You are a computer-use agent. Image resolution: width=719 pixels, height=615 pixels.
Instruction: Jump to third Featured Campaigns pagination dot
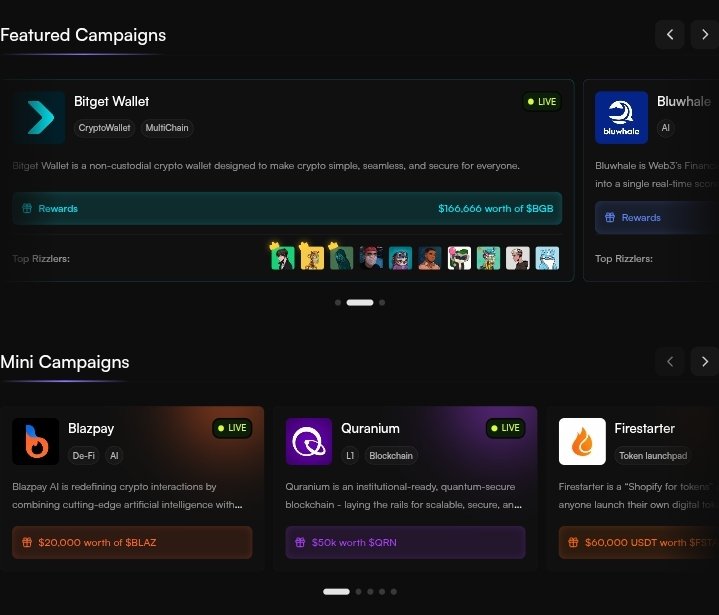point(382,302)
